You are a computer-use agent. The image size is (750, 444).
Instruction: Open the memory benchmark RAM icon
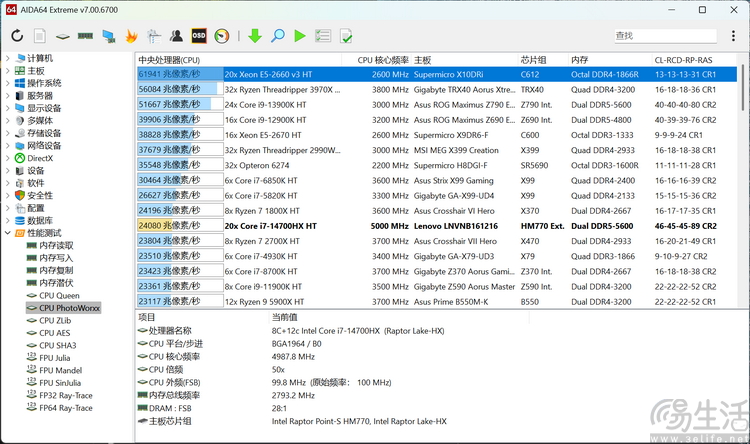[85, 36]
